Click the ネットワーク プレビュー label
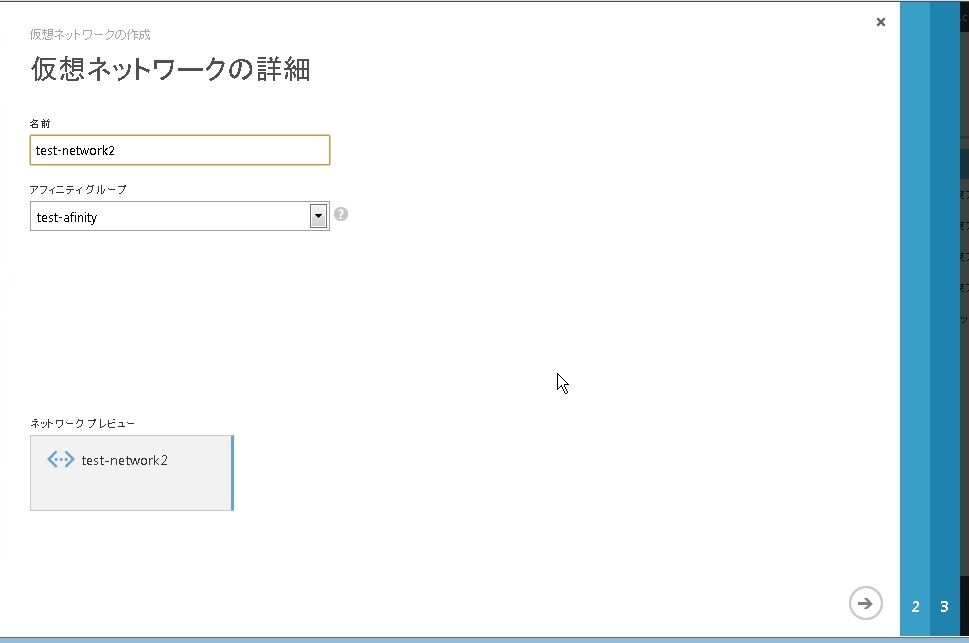 (x=82, y=423)
